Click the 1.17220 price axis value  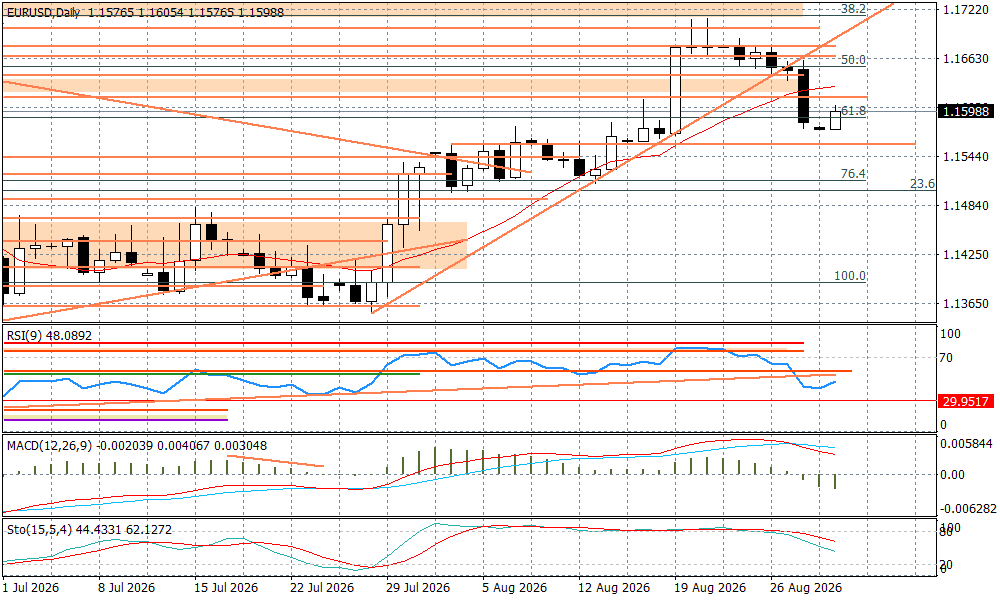tap(966, 10)
